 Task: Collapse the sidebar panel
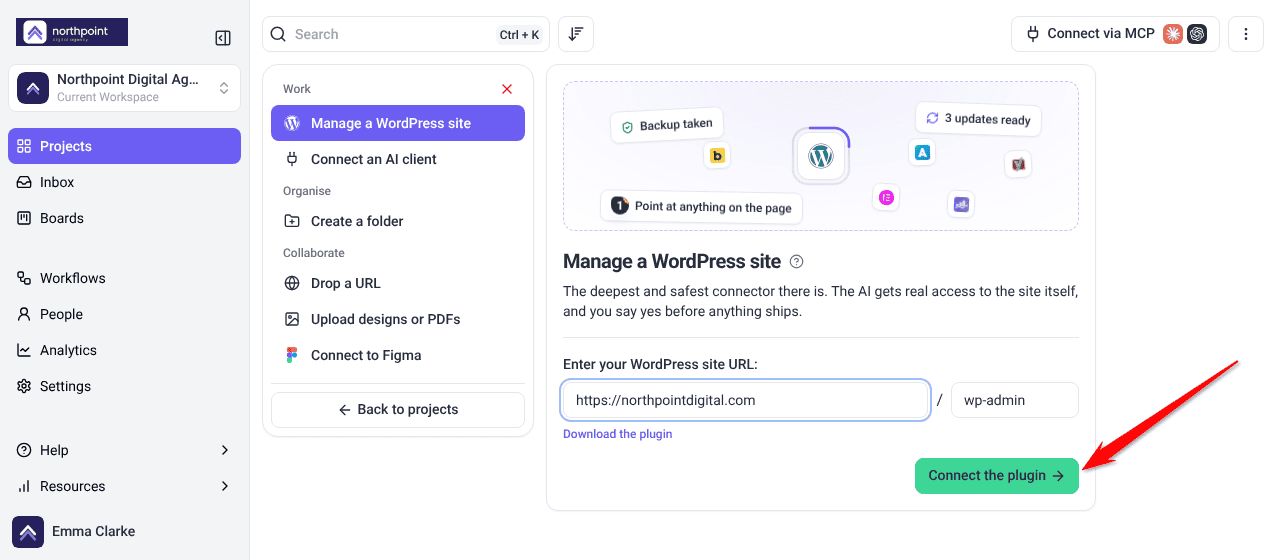click(x=223, y=38)
